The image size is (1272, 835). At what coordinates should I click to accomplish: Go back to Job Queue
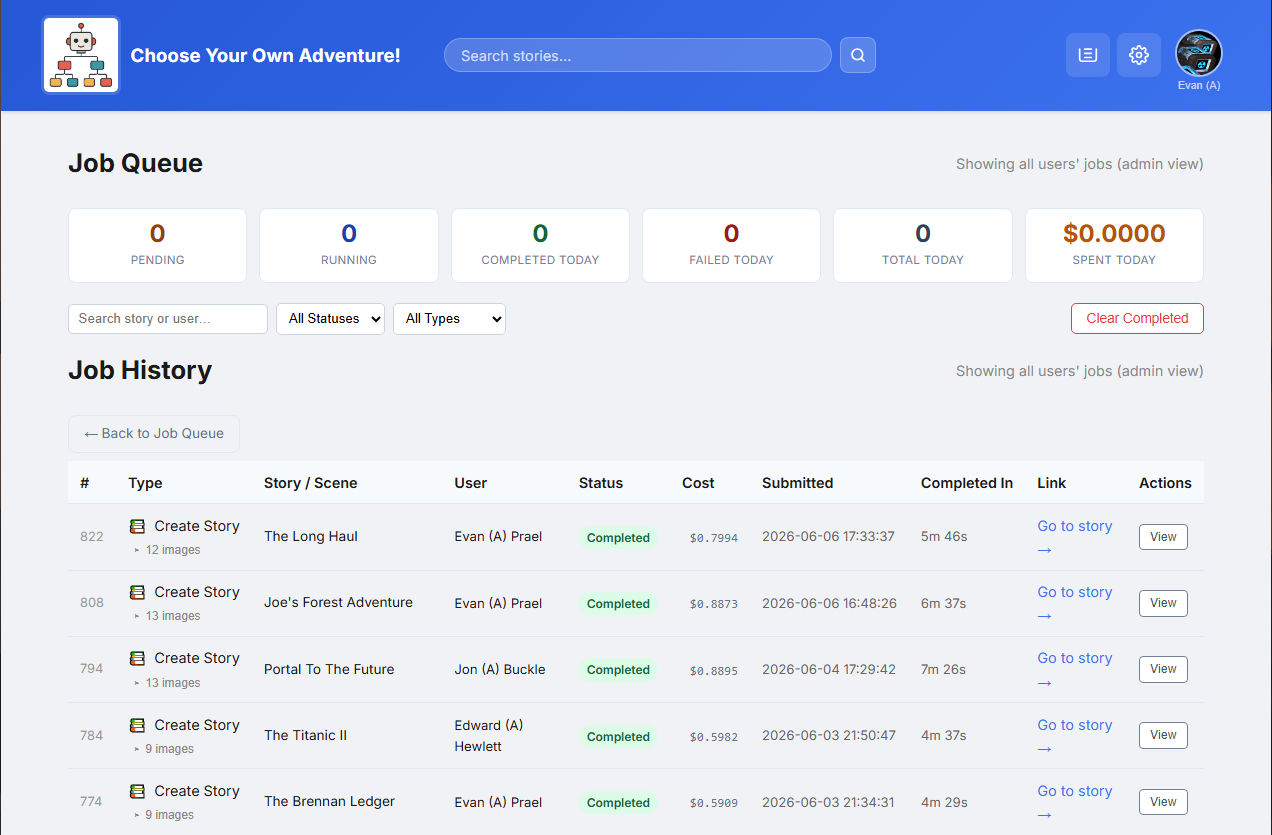(x=154, y=434)
